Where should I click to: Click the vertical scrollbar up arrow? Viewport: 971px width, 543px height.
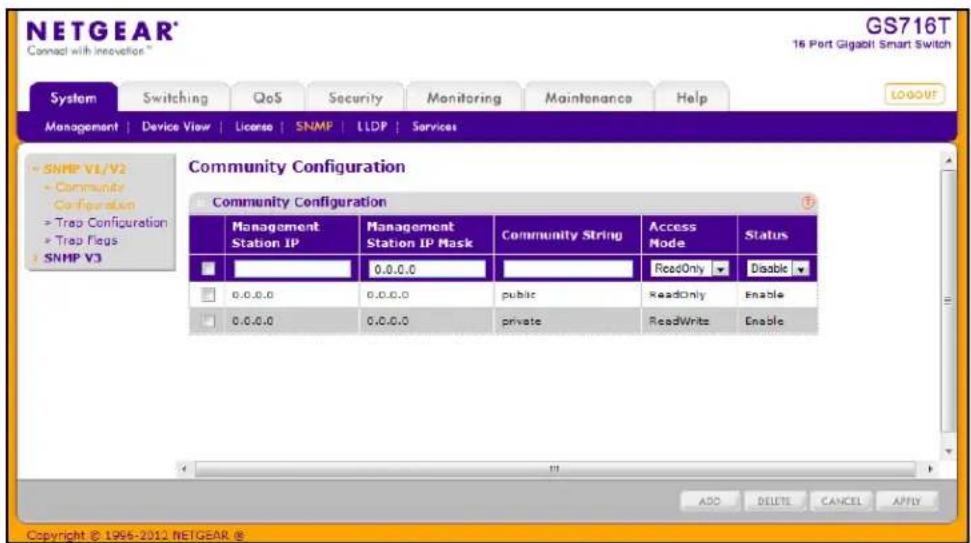(948, 160)
